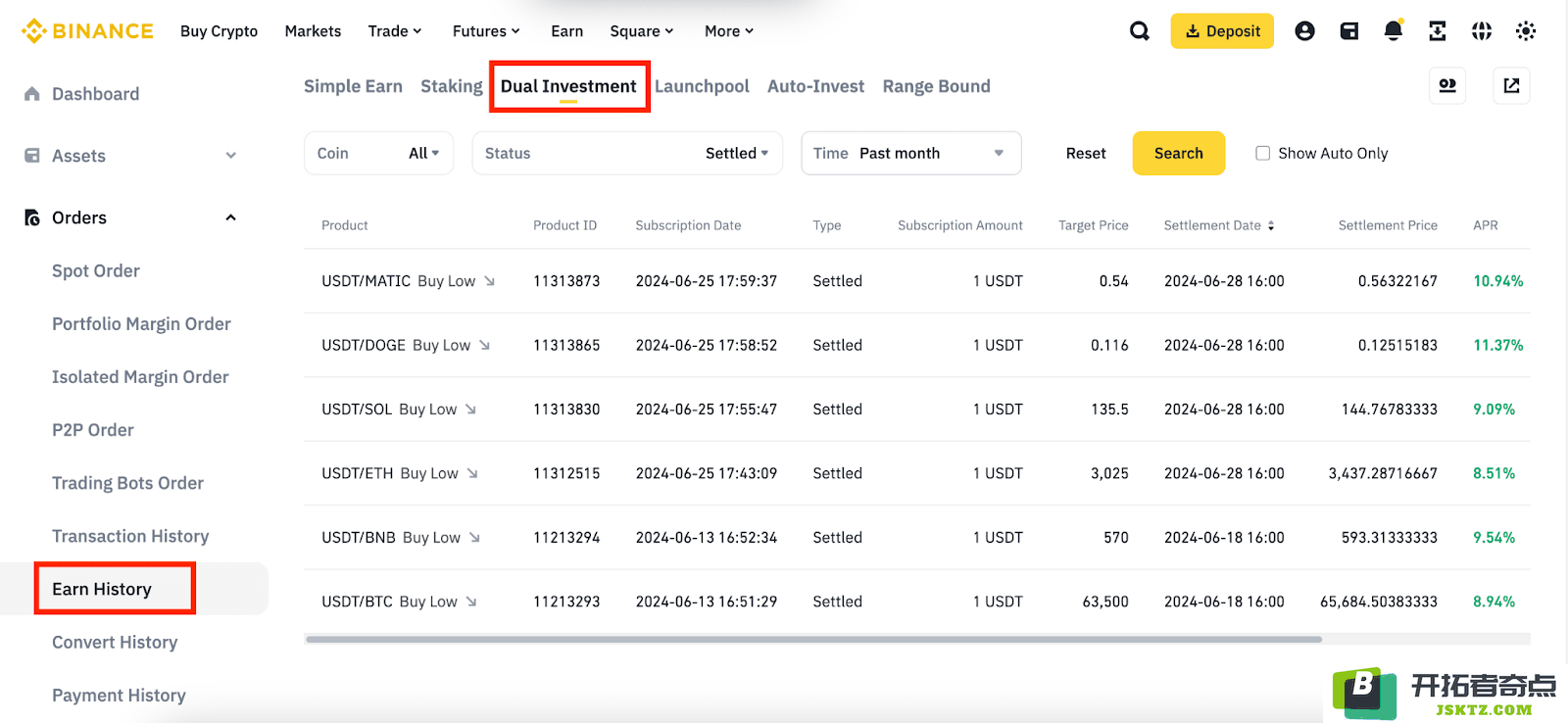Image resolution: width=1568 pixels, height=723 pixels.
Task: Open the More dropdown menu
Action: [729, 31]
